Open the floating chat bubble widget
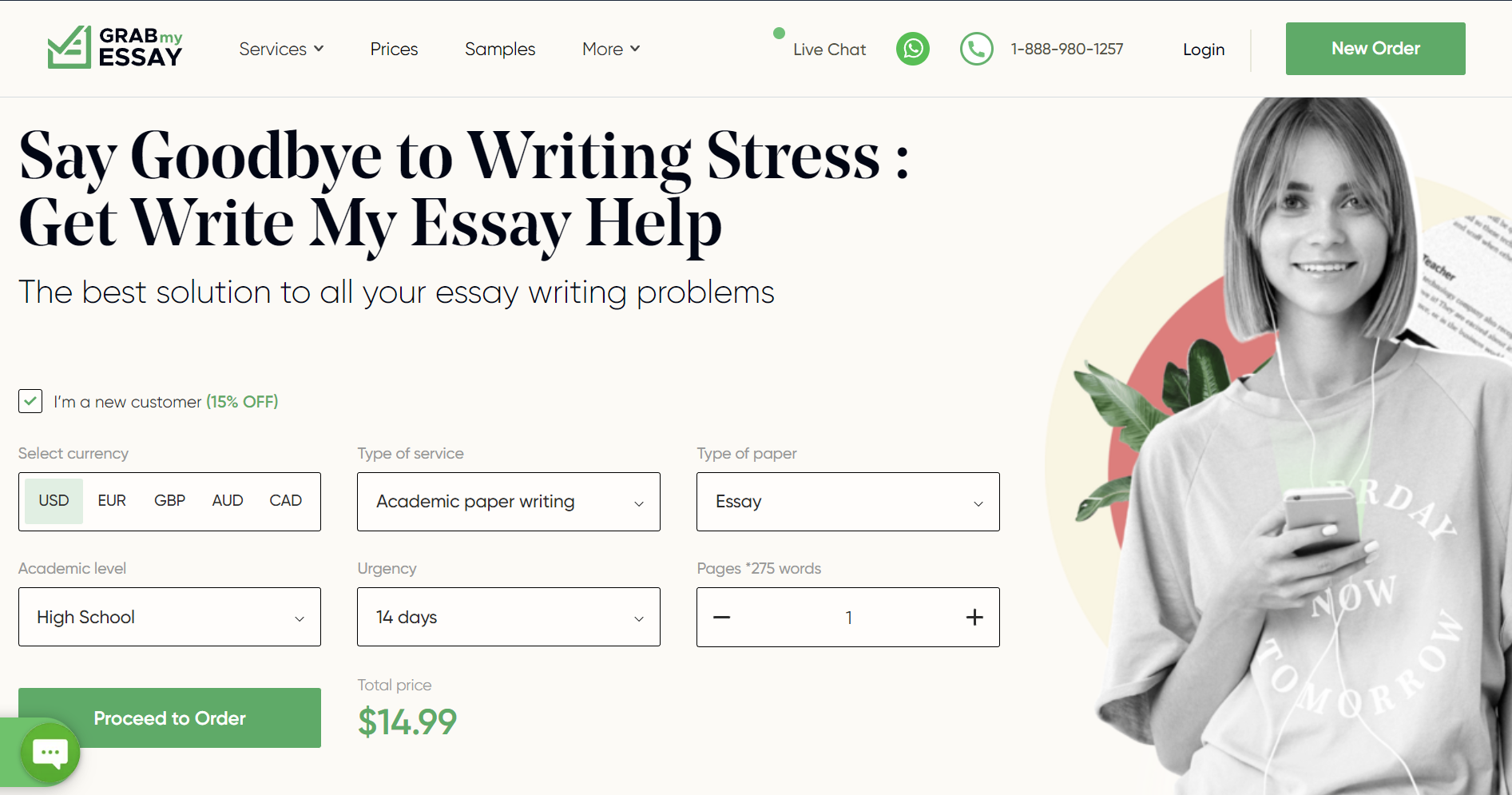This screenshot has height=795, width=1512. click(x=50, y=753)
